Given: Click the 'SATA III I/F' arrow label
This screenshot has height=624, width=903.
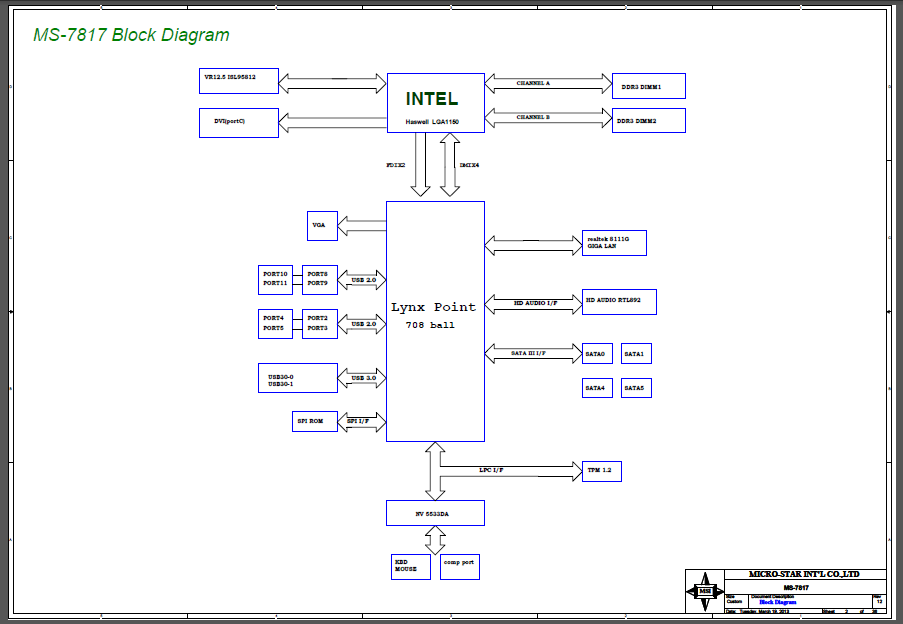Looking at the screenshot, I should pos(529,353).
